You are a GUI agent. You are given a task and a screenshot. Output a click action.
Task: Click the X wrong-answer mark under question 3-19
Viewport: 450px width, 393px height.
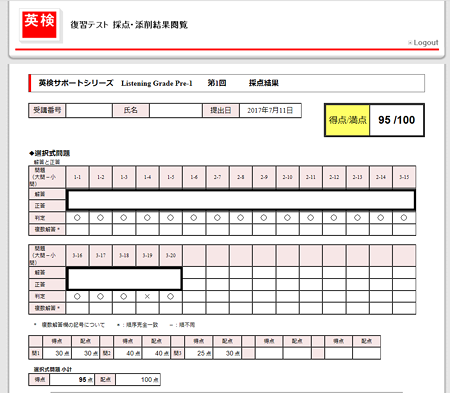click(147, 296)
